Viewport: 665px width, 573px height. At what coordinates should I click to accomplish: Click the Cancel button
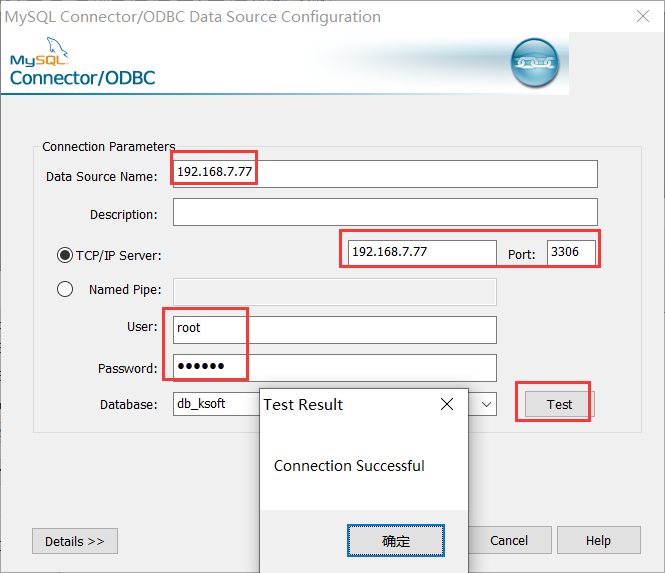pyautogui.click(x=509, y=541)
